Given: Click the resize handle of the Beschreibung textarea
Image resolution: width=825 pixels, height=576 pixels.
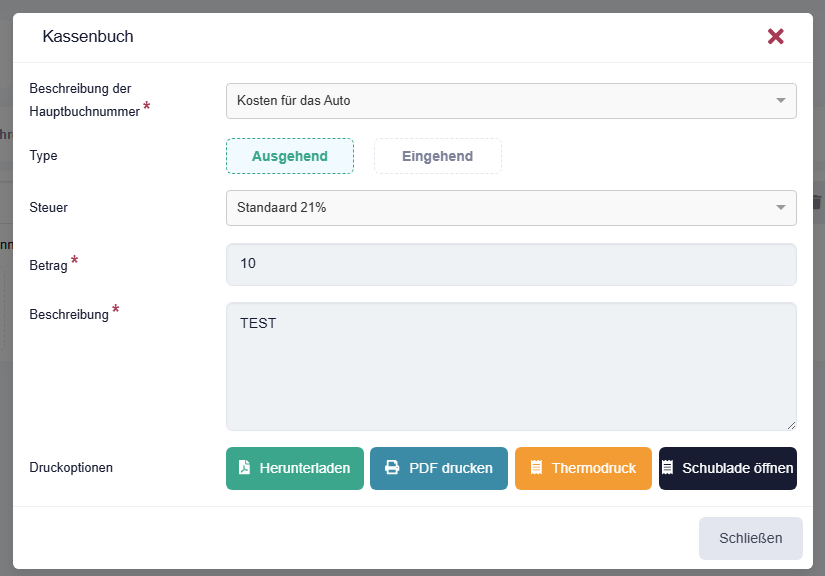Looking at the screenshot, I should click(x=791, y=425).
